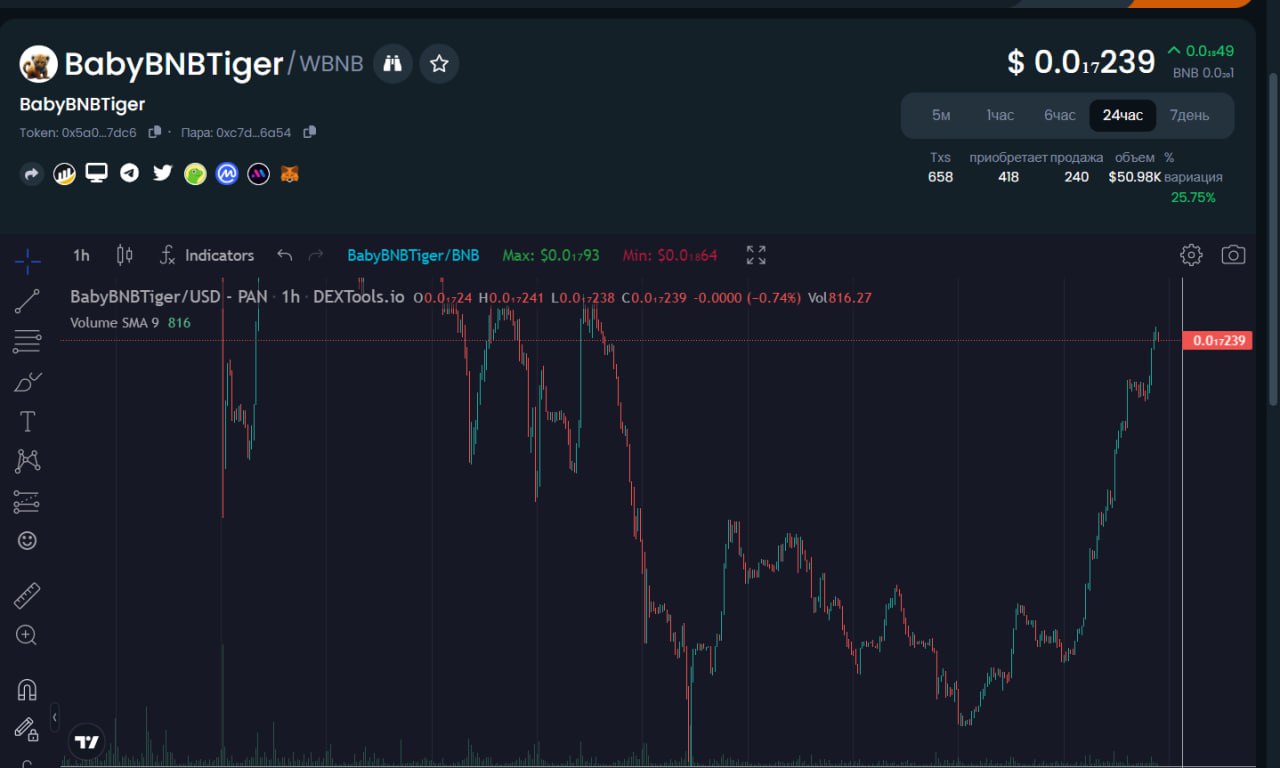Add BabyBNBTiger to favorites with star

click(x=439, y=64)
